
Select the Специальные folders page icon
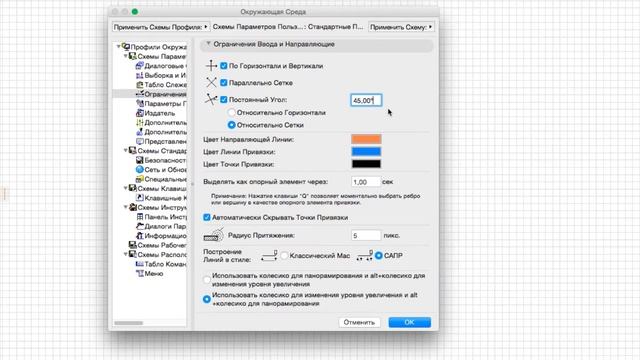139,179
